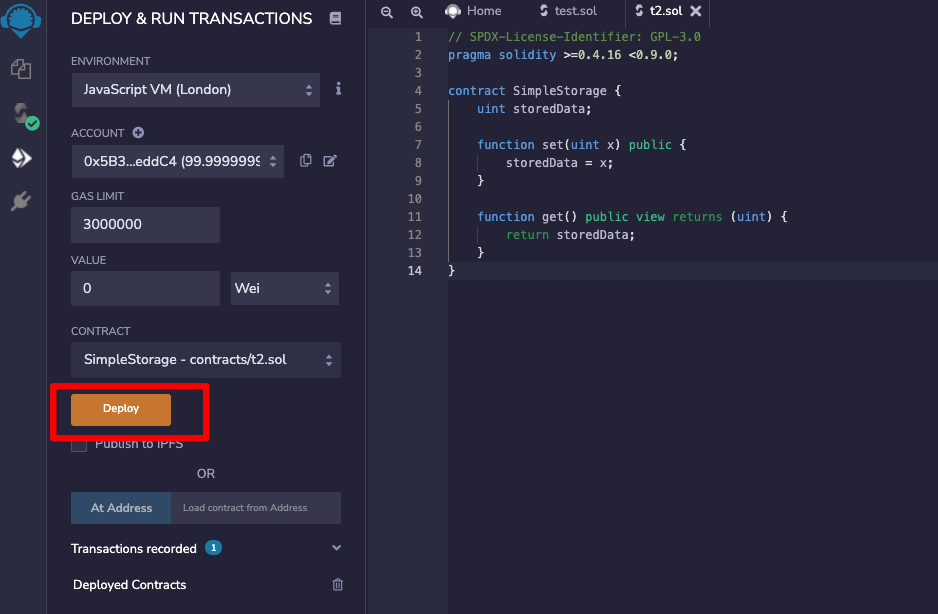Click the orange Deploy button
This screenshot has height=614, width=938.
121,409
